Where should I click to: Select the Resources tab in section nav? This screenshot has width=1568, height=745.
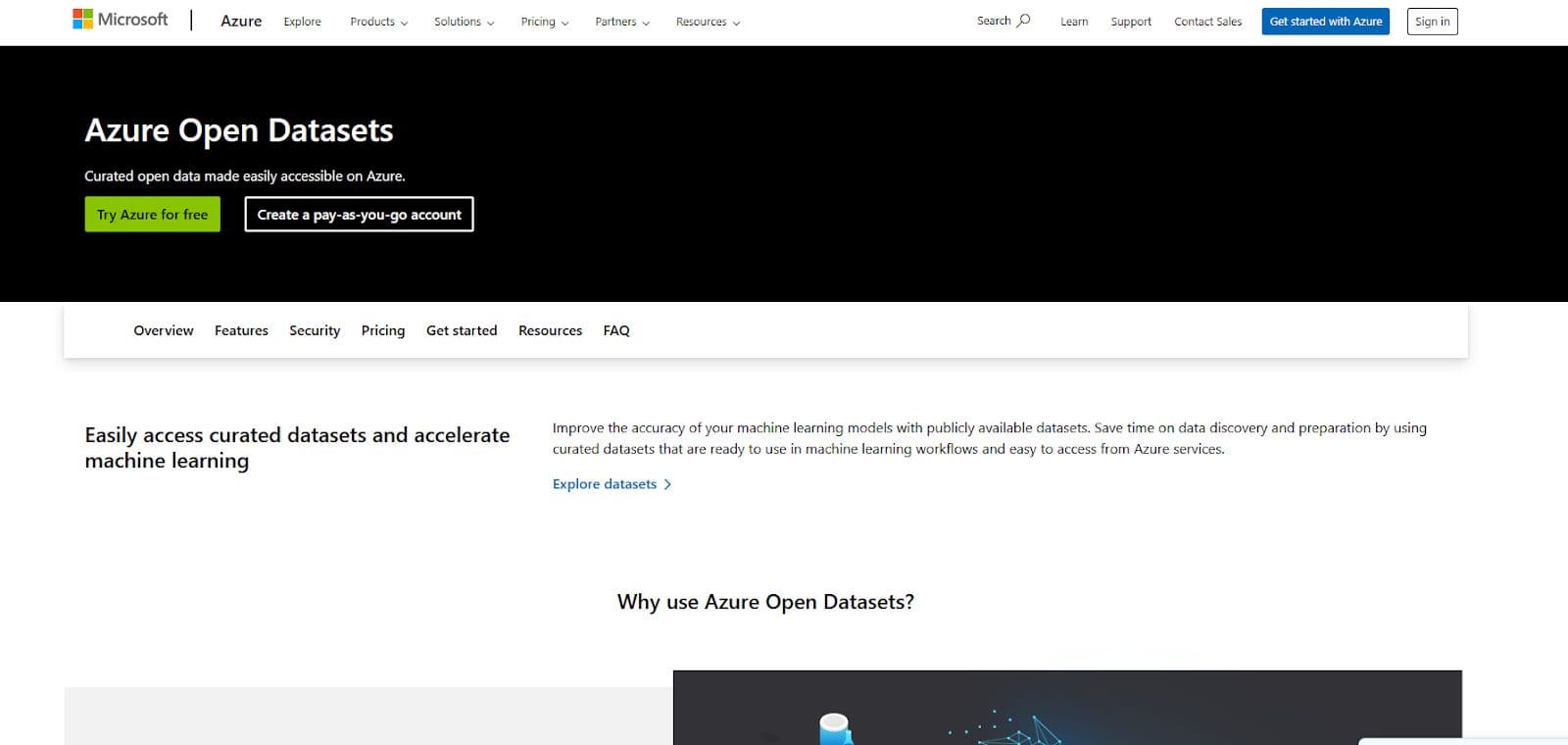(x=550, y=330)
